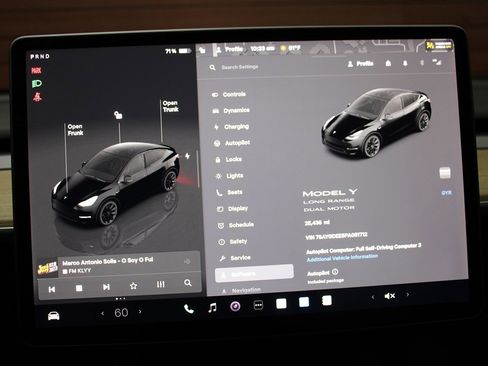488x366 pixels.
Task: Open the Phone app in bottom bar
Action: 189,309
